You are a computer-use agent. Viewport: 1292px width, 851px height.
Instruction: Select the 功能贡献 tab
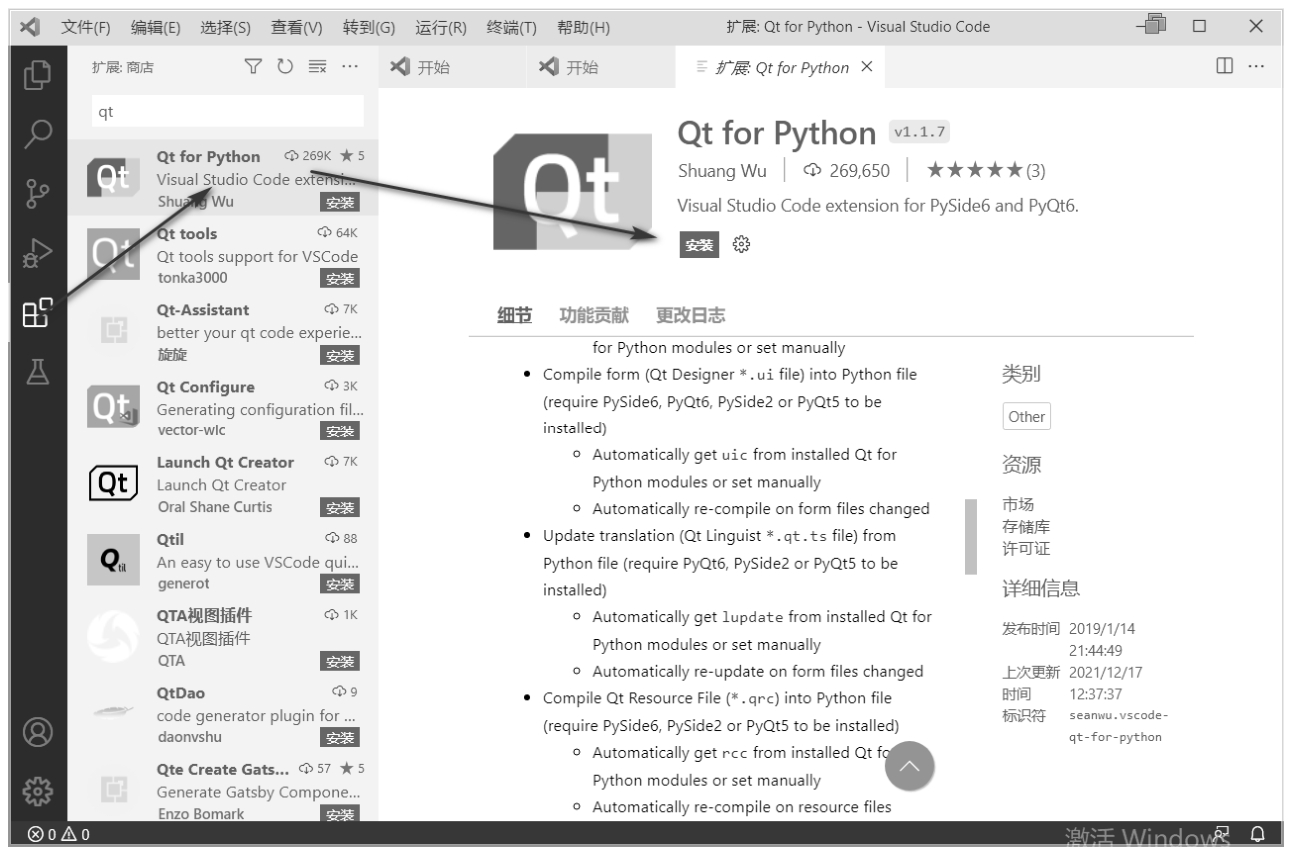coord(594,316)
